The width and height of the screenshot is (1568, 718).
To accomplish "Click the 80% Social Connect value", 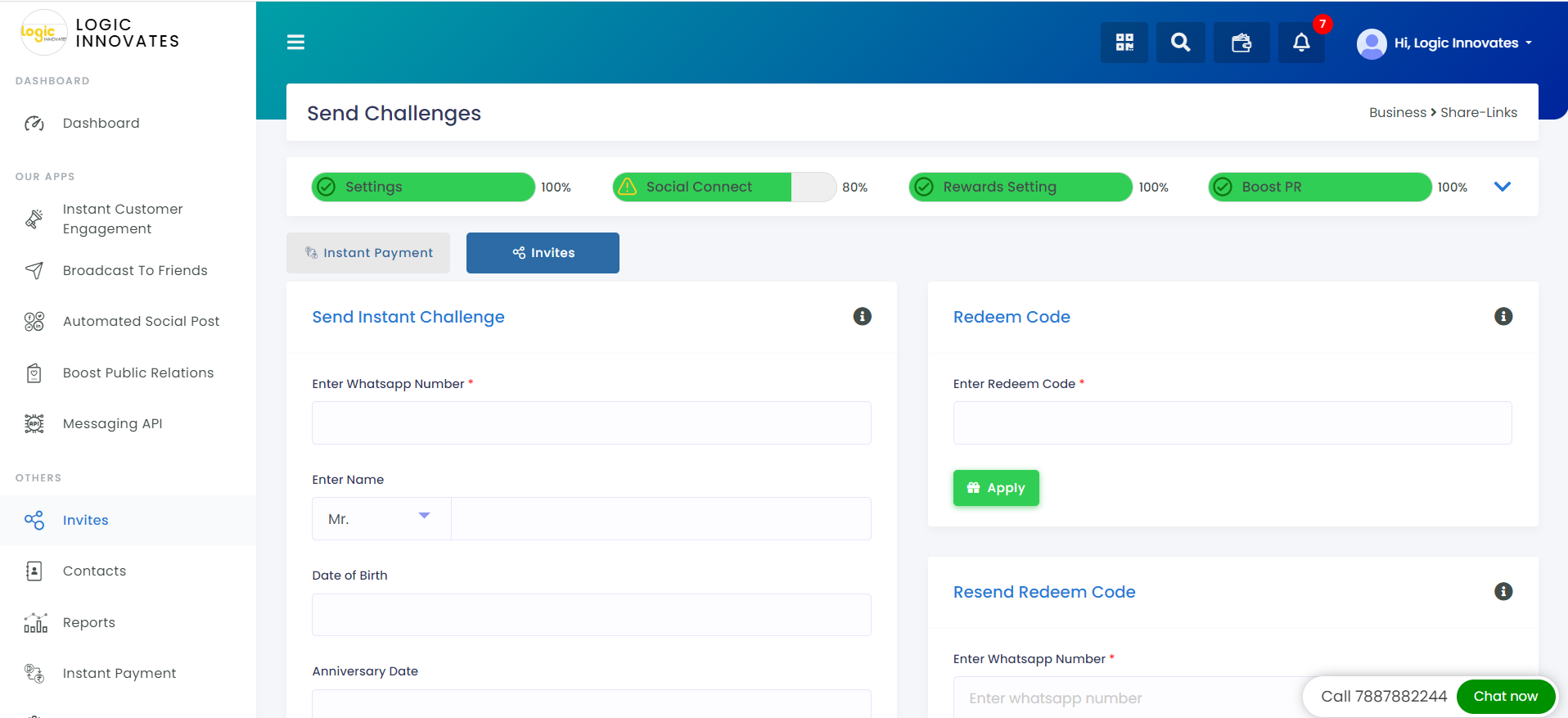I will pos(854,187).
